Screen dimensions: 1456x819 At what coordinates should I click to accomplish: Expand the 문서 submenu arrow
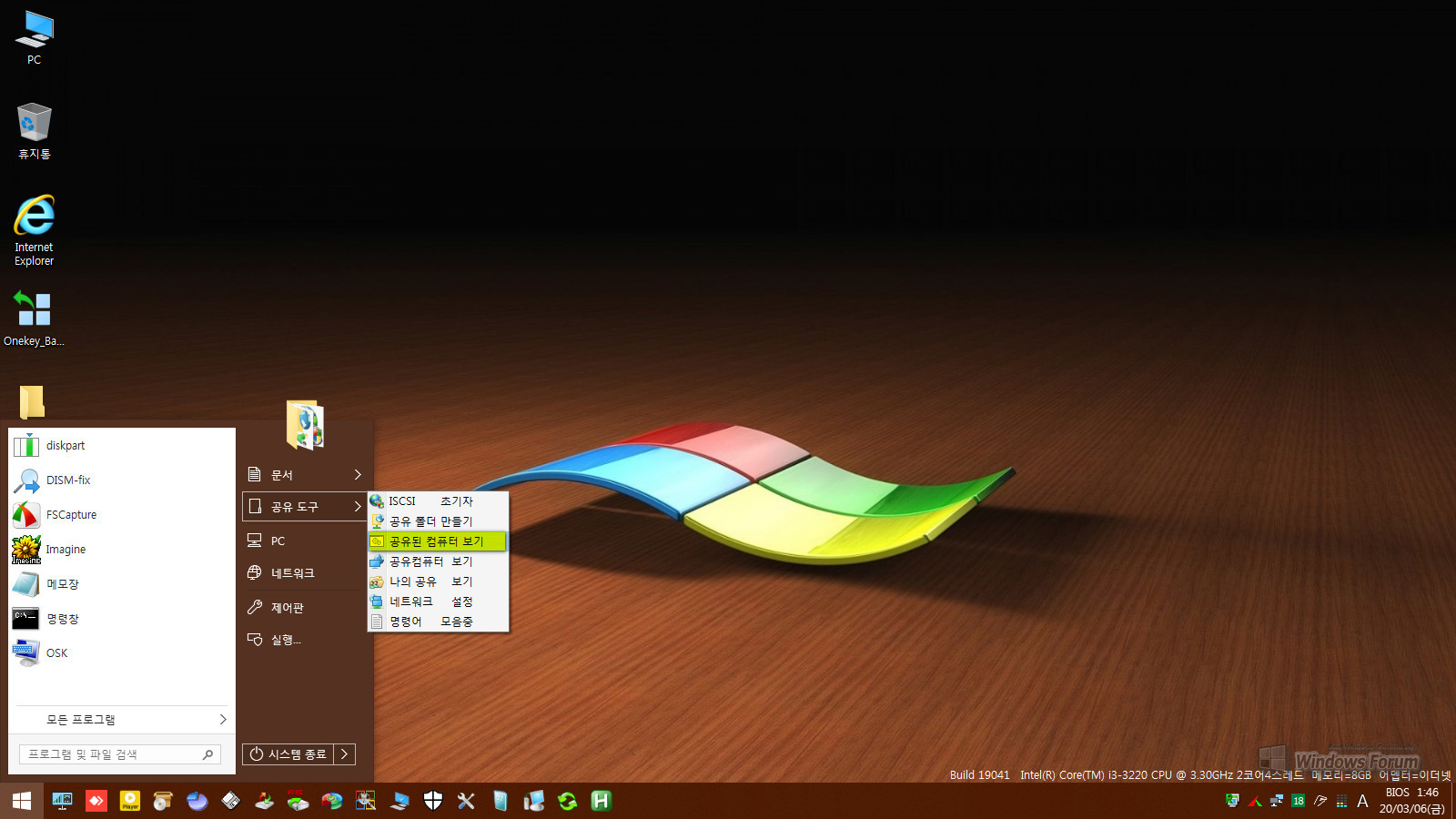(x=358, y=475)
